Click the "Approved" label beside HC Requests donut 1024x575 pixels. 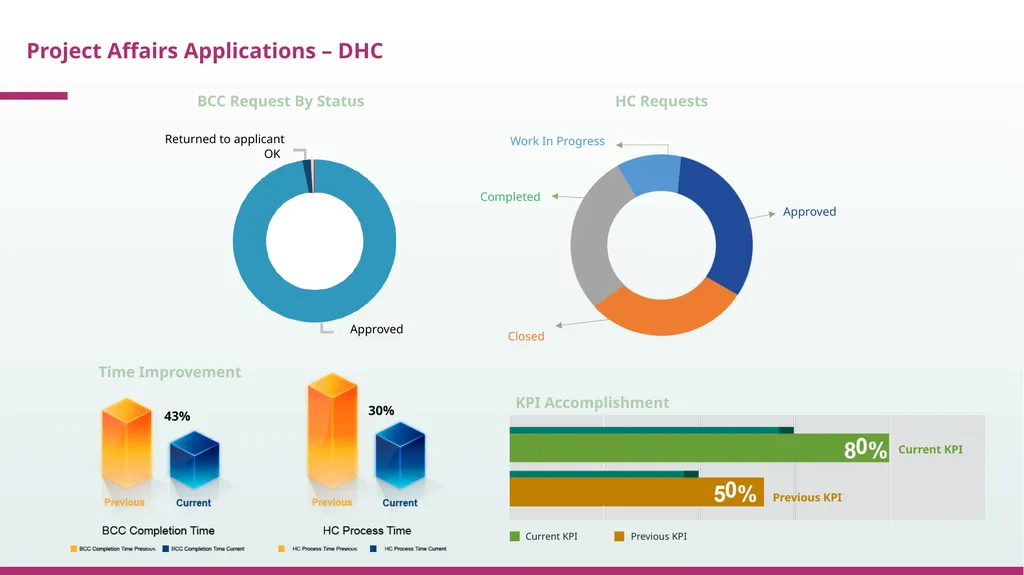809,212
